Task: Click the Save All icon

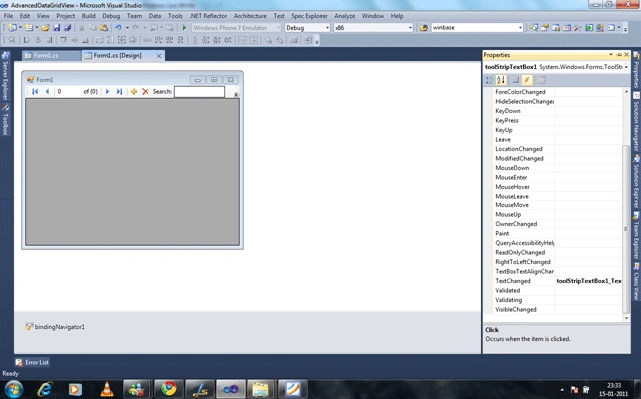Action: (x=67, y=28)
